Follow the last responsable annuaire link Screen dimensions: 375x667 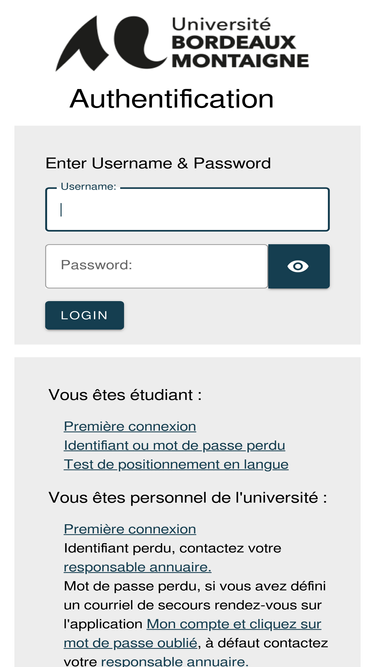tap(174, 661)
